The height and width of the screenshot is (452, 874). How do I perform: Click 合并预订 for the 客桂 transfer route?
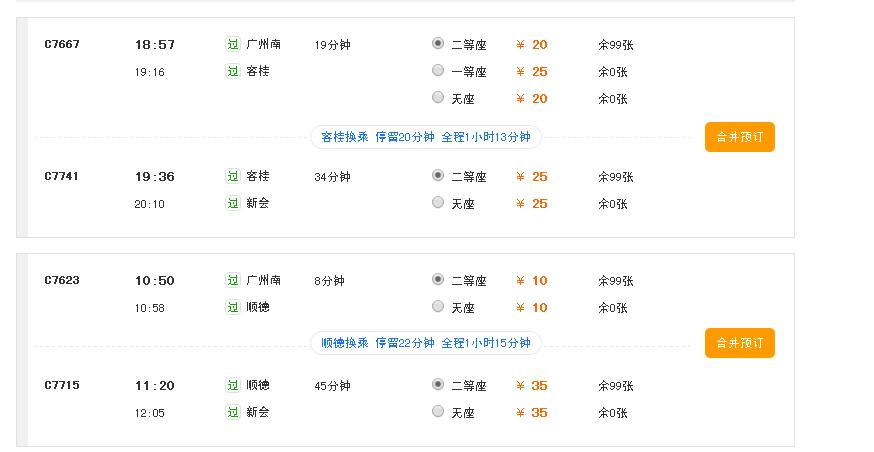tap(739, 137)
